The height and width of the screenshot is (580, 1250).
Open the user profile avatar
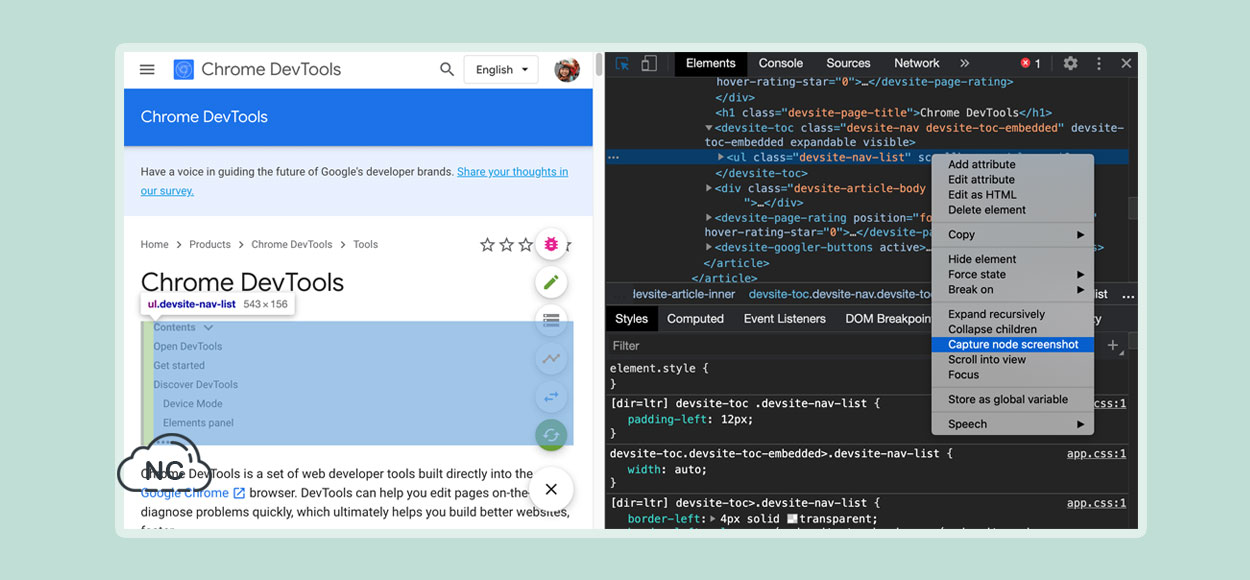pos(567,69)
